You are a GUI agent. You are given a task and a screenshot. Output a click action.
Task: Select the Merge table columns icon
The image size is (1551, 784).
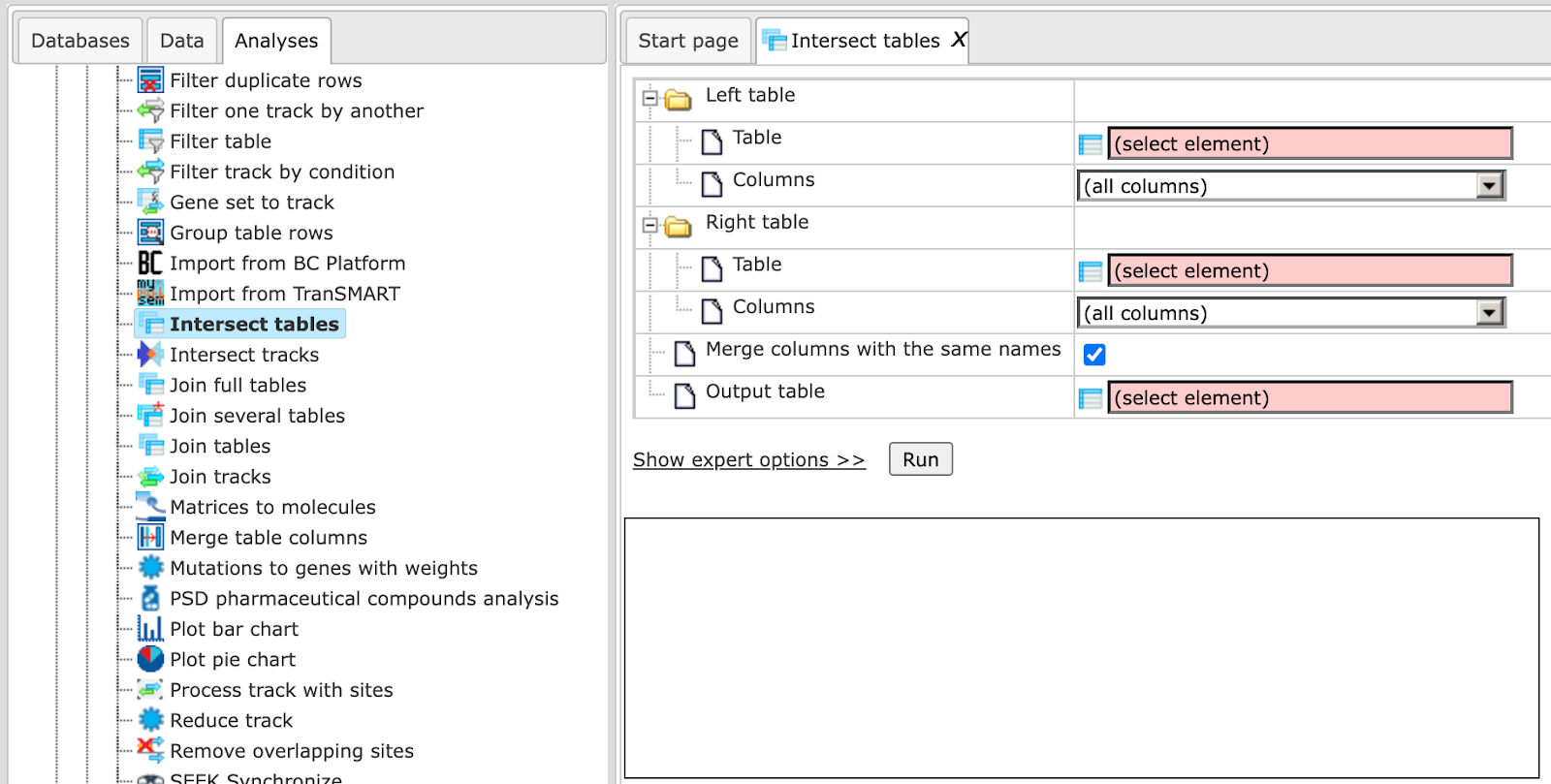(x=150, y=537)
